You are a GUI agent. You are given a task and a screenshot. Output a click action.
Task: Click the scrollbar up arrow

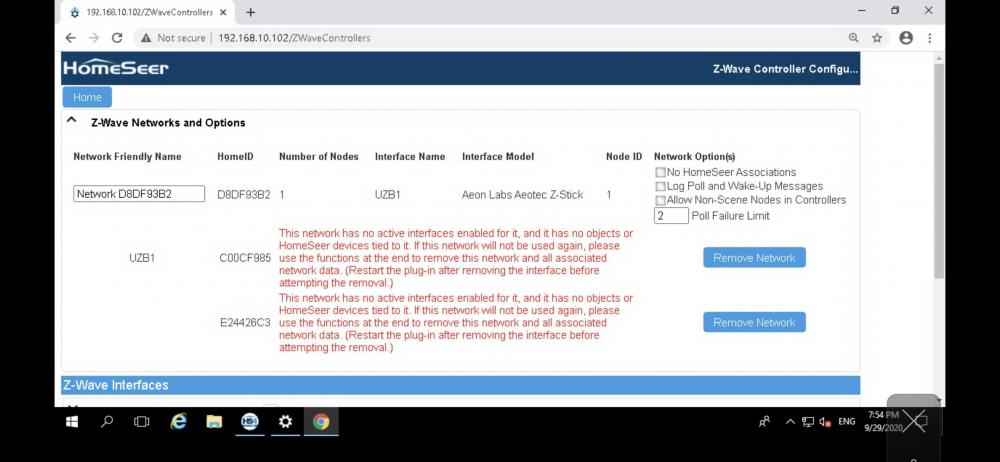coord(939,58)
